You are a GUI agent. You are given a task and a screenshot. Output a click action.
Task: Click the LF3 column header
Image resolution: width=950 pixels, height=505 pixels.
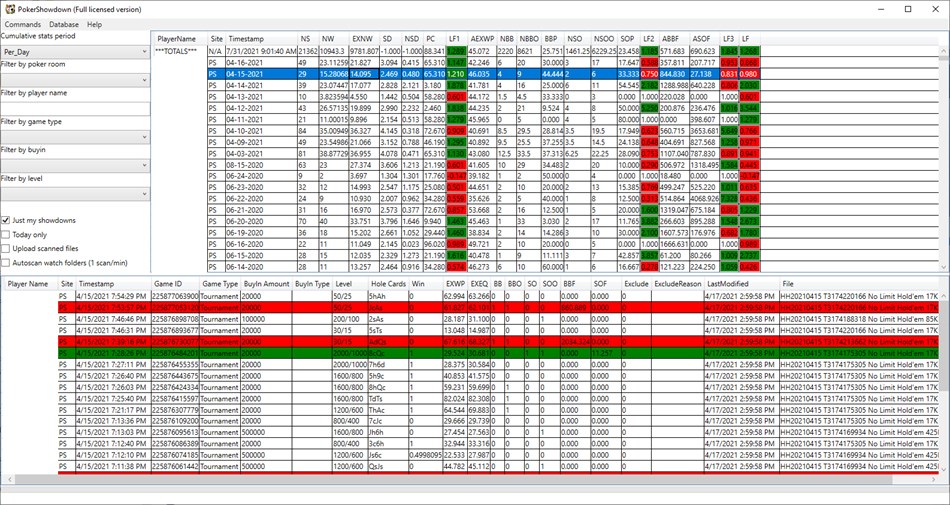pos(730,39)
